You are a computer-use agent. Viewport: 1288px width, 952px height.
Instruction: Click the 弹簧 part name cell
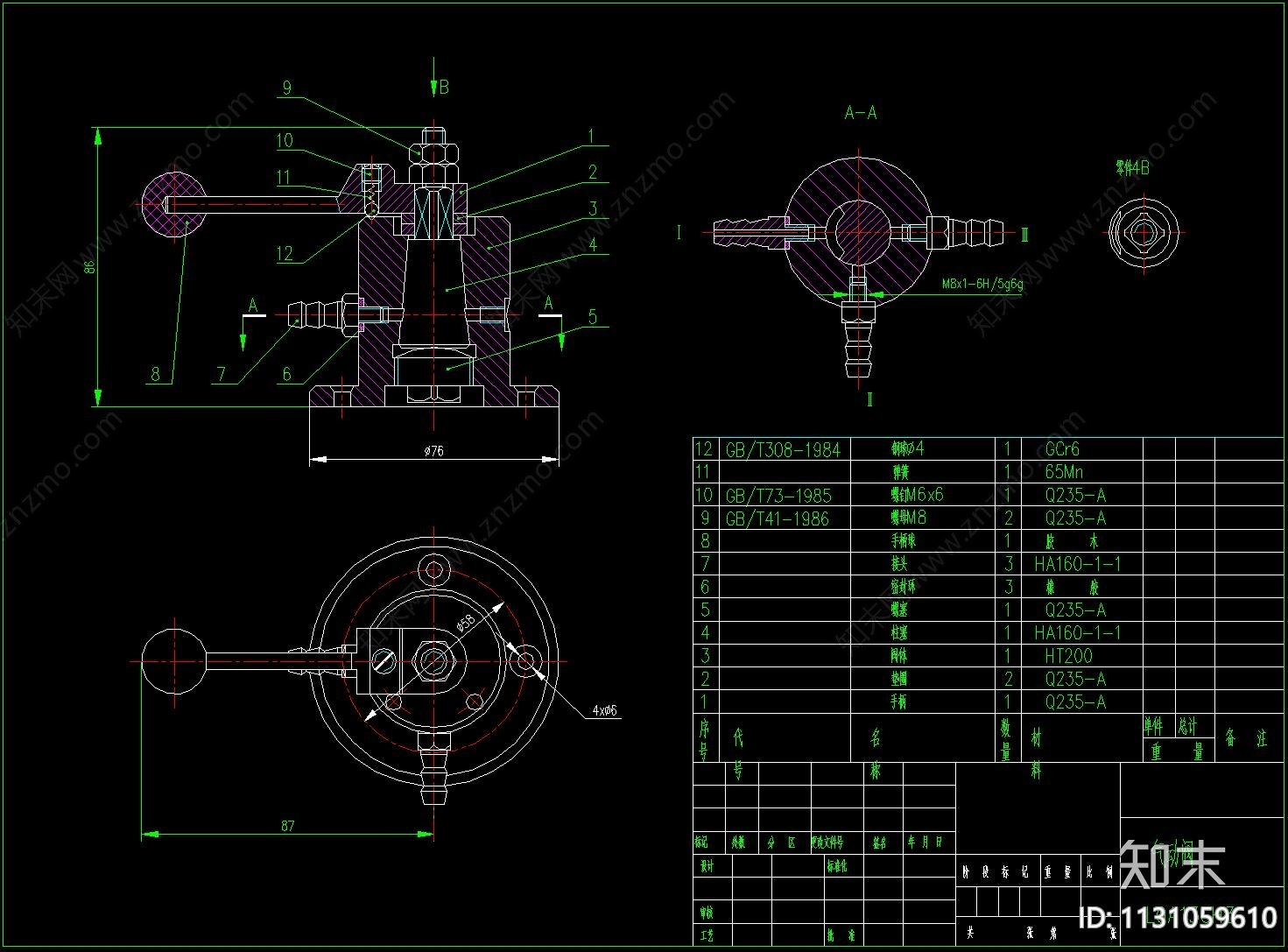pyautogui.click(x=901, y=472)
